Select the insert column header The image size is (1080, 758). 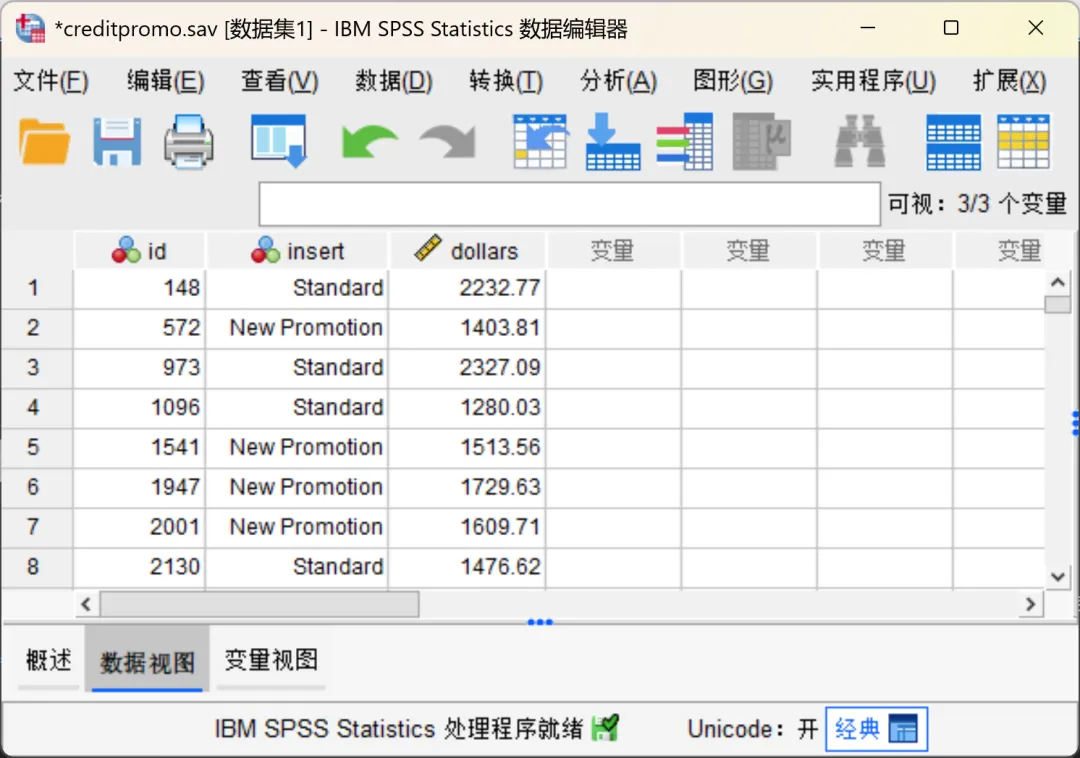(x=297, y=251)
